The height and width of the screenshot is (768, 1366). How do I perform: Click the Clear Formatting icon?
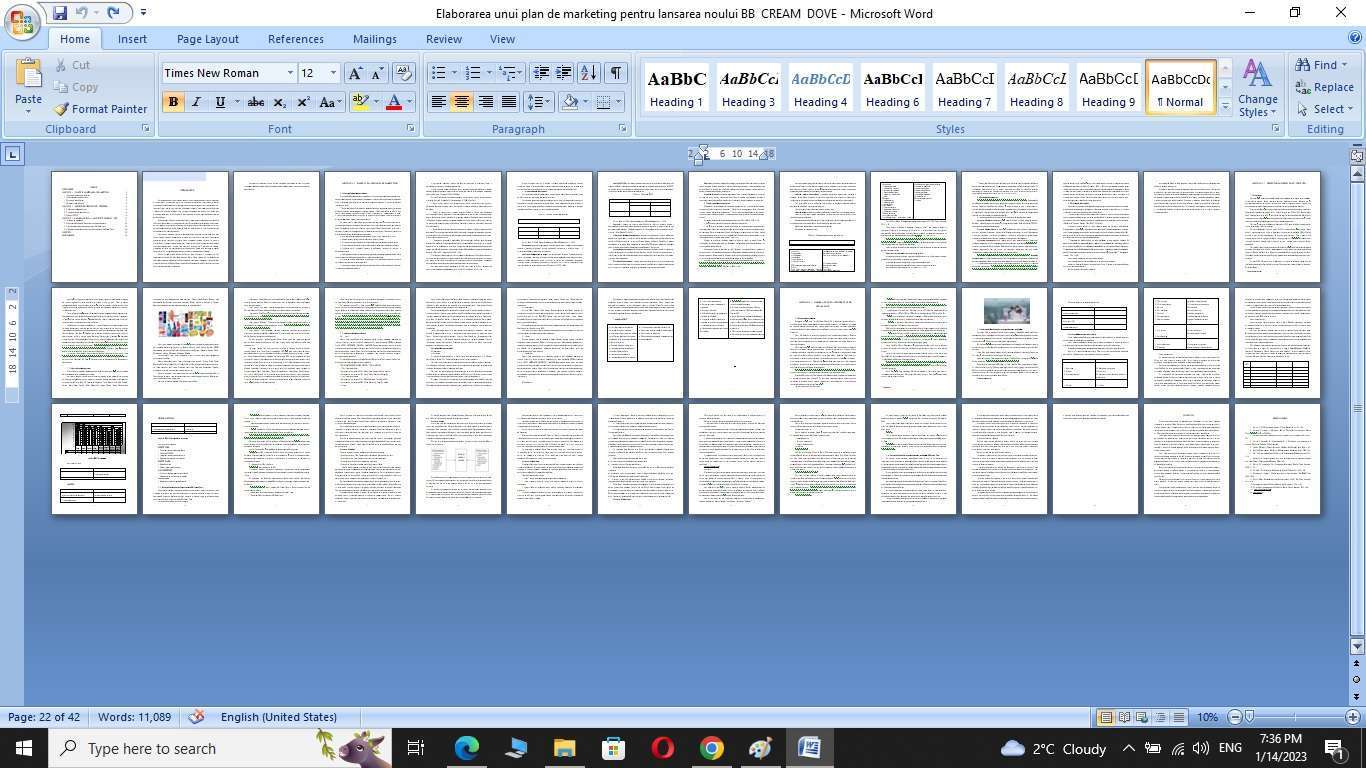coord(404,73)
